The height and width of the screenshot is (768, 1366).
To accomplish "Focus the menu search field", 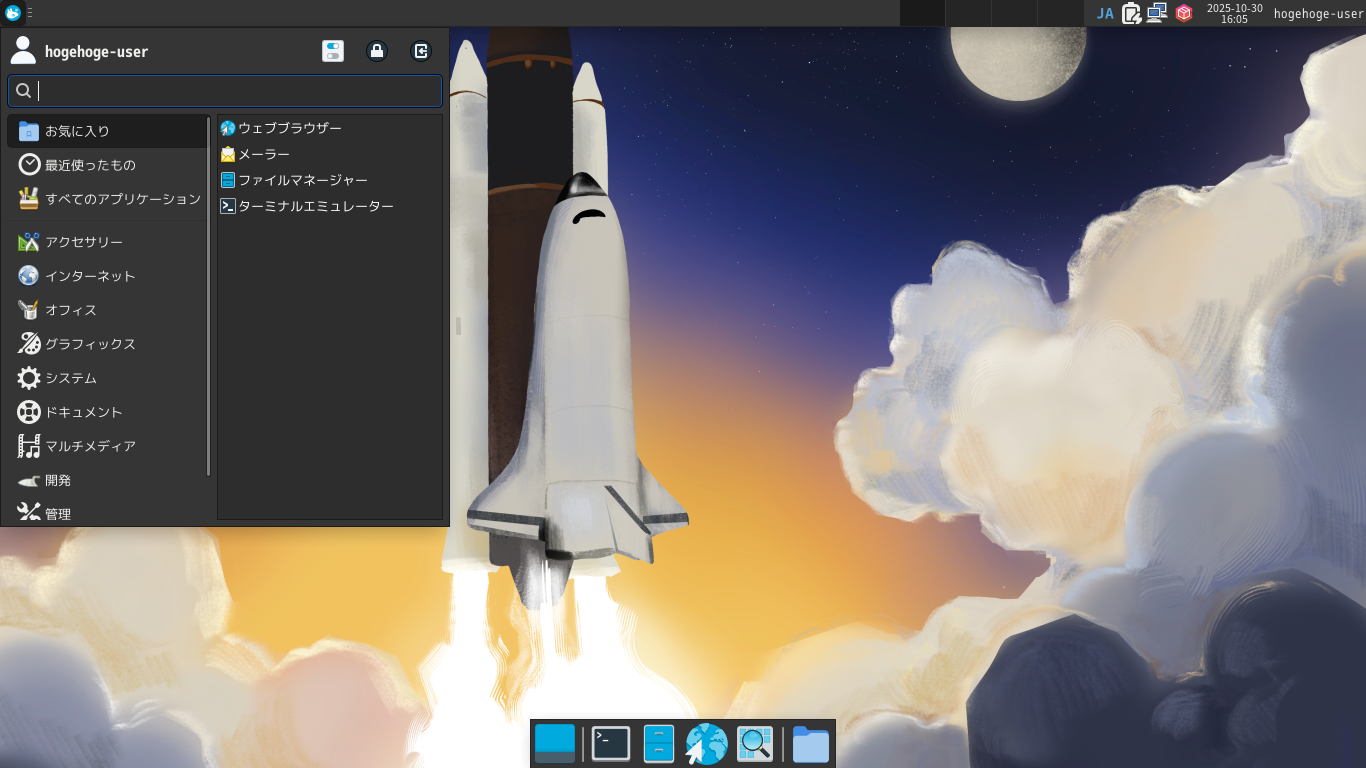I will click(225, 91).
